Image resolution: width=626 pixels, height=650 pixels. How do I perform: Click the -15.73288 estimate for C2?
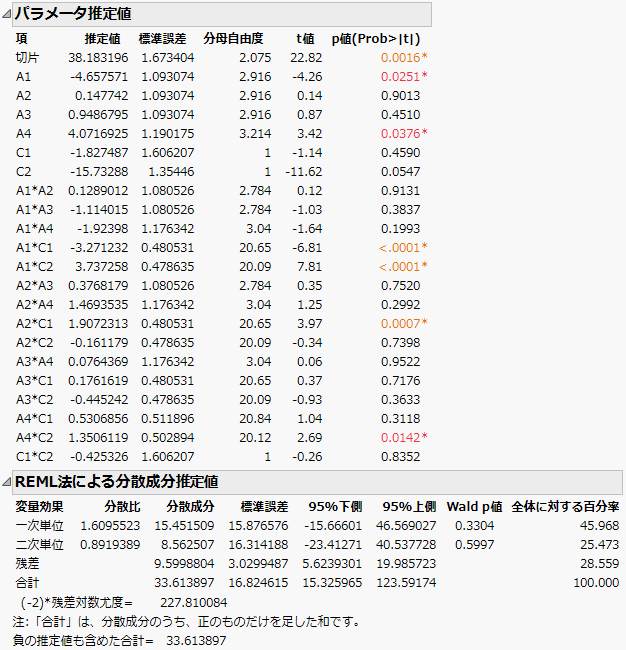click(99, 172)
